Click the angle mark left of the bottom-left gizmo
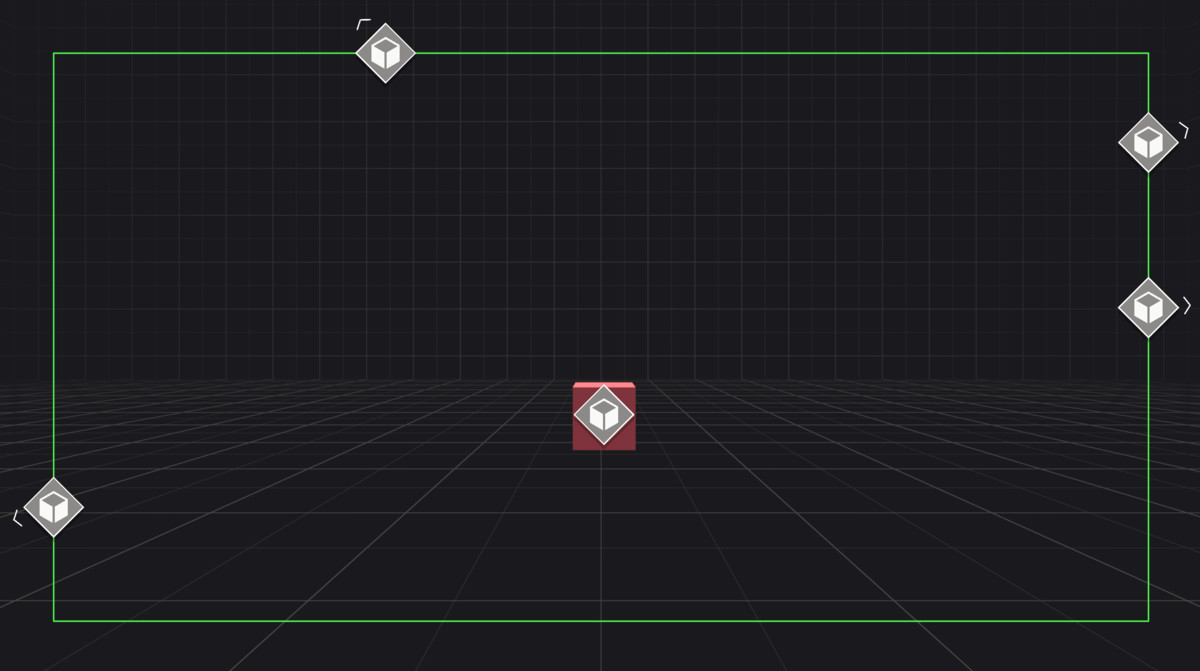Viewport: 1200px width, 671px height. click(x=17, y=516)
